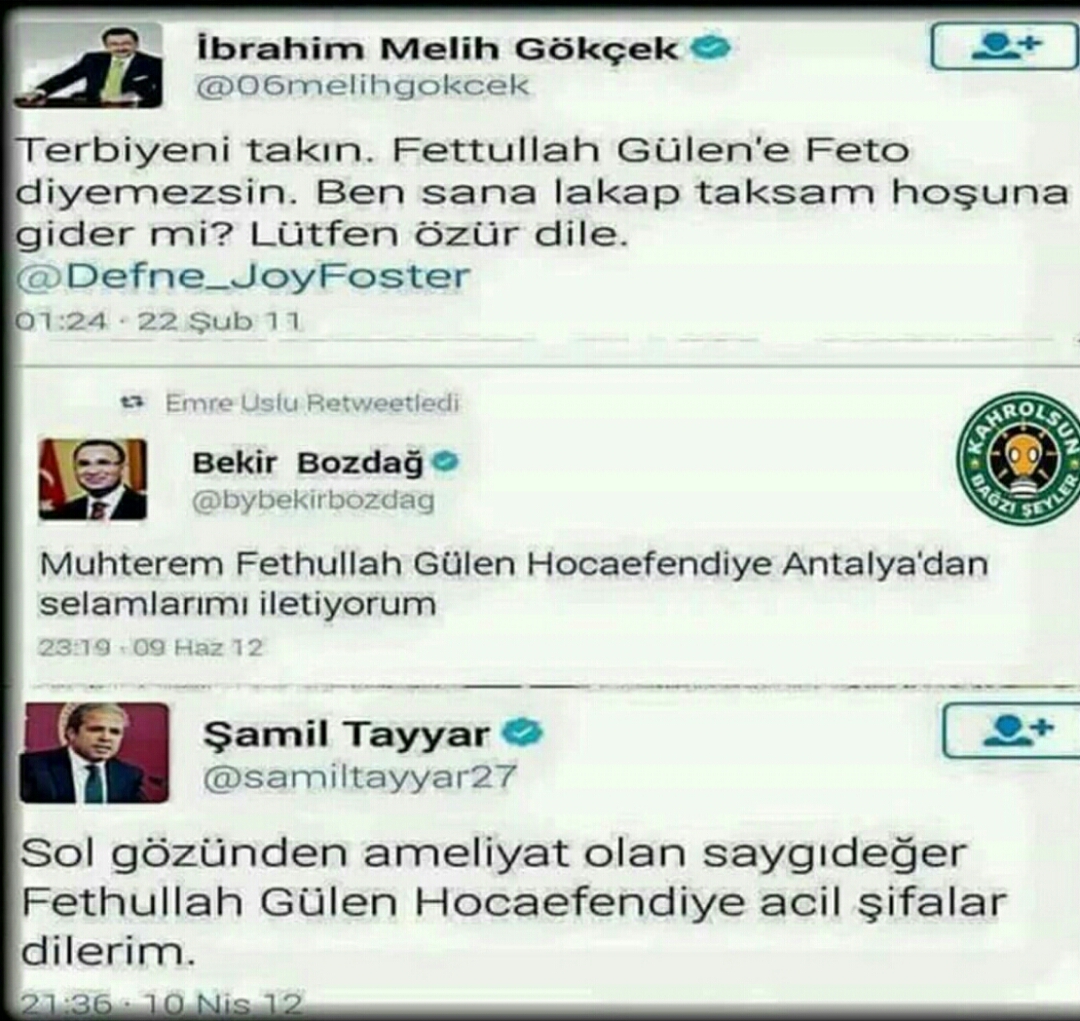This screenshot has width=1080, height=1021.
Task: Click Şamil Tayyar's verified checkmark badge
Action: 522,732
